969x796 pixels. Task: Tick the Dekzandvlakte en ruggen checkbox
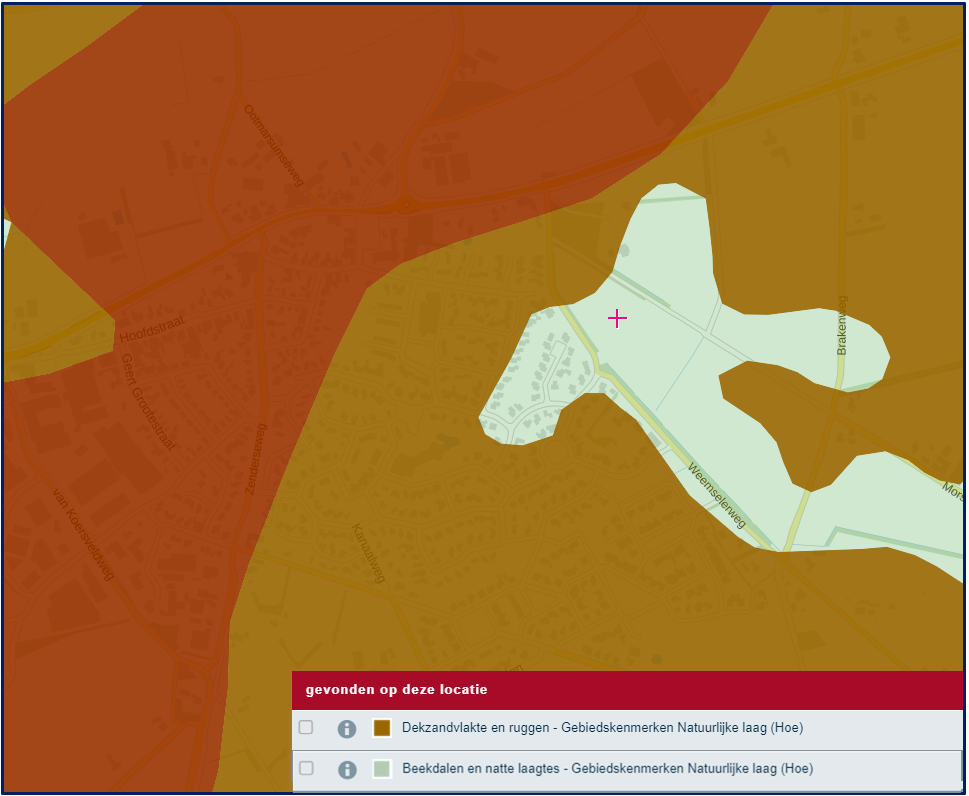(306, 727)
